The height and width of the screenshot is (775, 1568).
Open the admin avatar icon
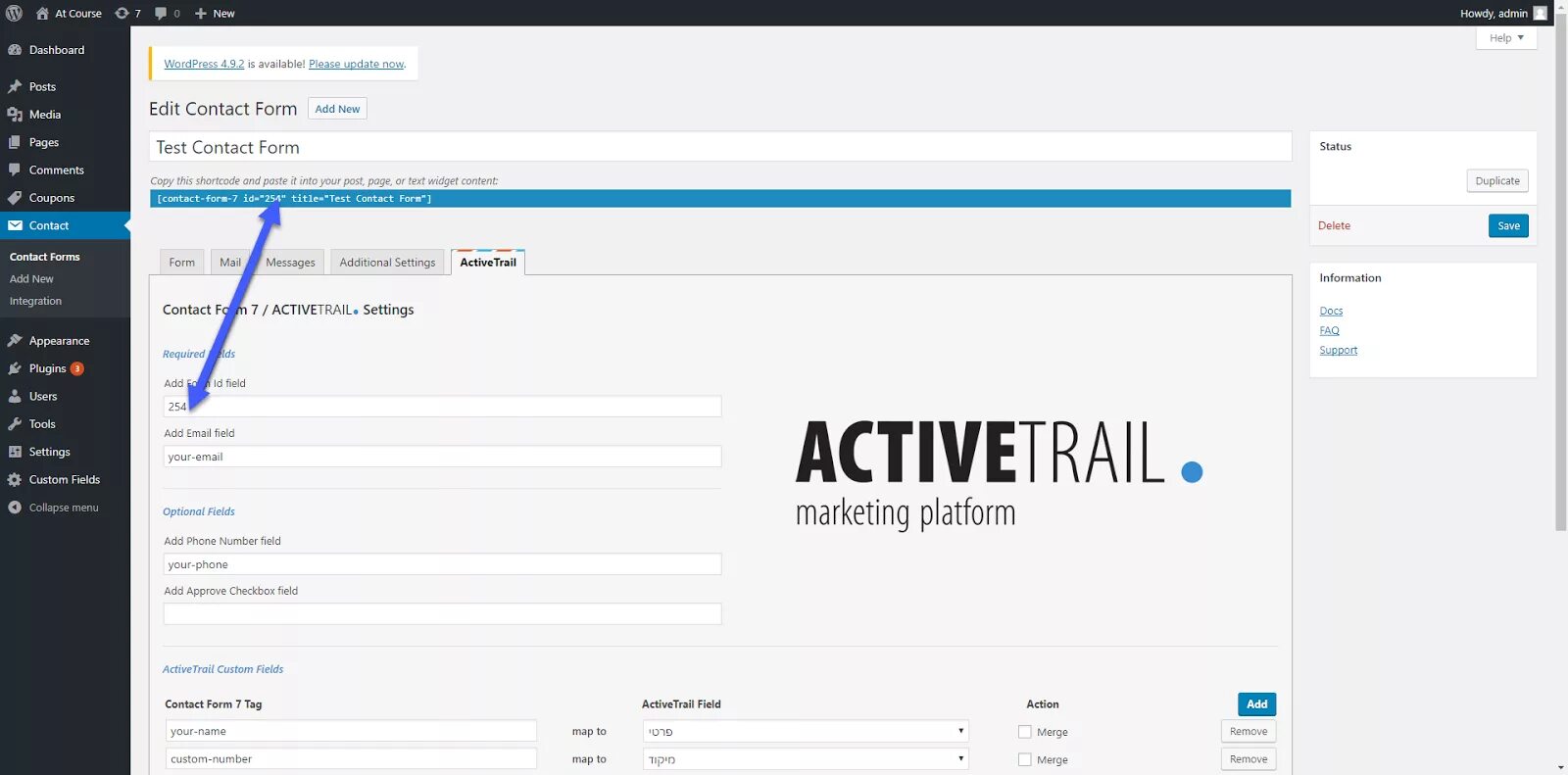click(x=1540, y=13)
